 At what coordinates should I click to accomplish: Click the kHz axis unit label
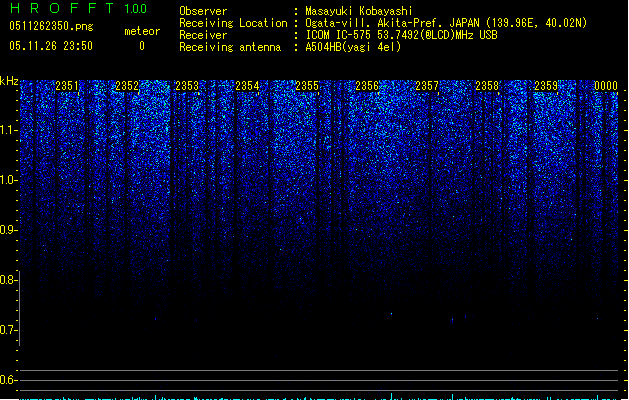(9, 81)
